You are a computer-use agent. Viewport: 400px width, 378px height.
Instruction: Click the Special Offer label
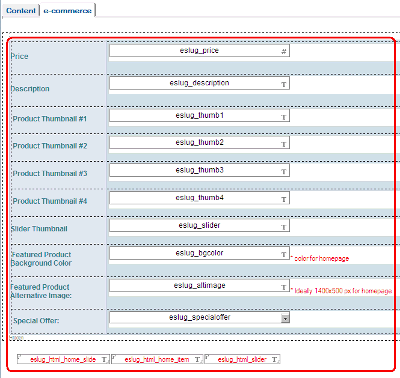(x=36, y=321)
